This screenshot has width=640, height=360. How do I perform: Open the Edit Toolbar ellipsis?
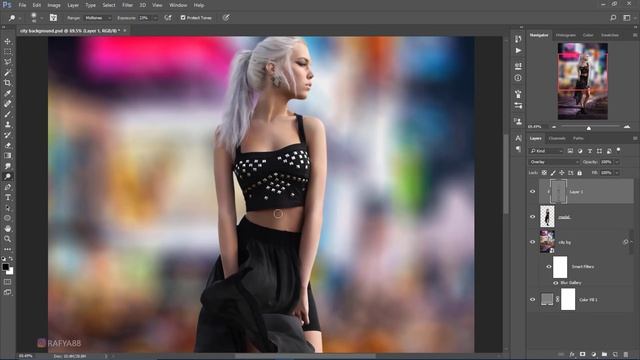(7, 249)
